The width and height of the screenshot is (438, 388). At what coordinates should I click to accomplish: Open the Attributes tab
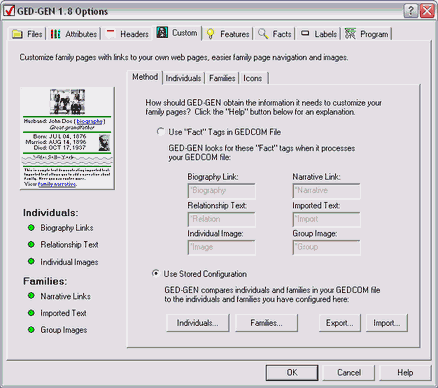click(x=74, y=34)
